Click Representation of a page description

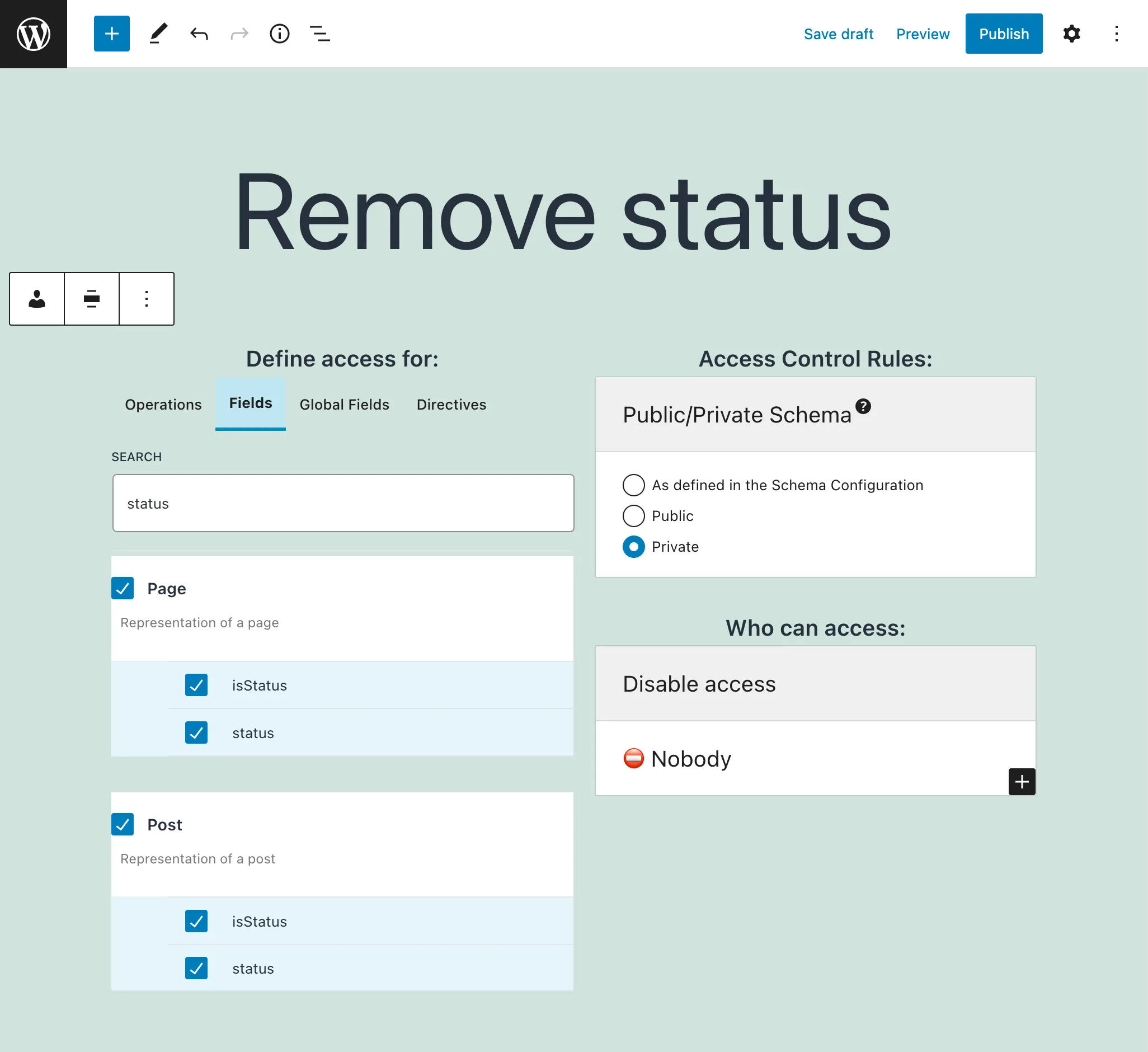pyautogui.click(x=199, y=623)
